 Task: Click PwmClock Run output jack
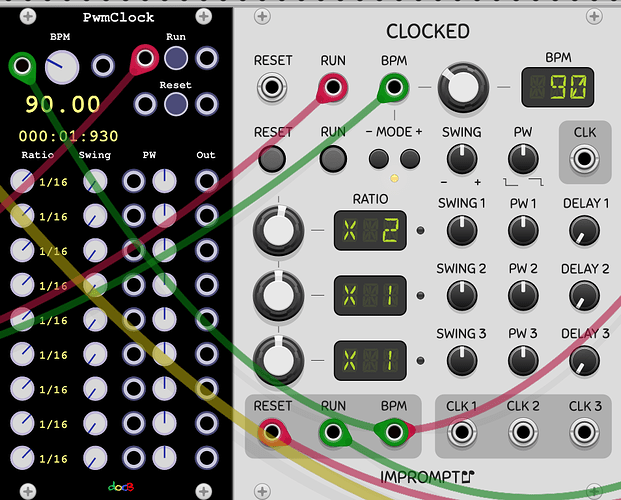coord(207,58)
